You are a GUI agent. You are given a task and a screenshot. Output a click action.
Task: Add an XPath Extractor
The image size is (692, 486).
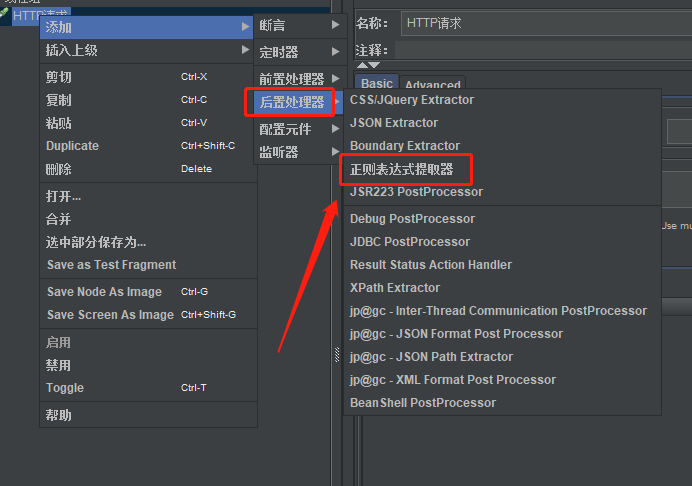[x=502, y=288]
